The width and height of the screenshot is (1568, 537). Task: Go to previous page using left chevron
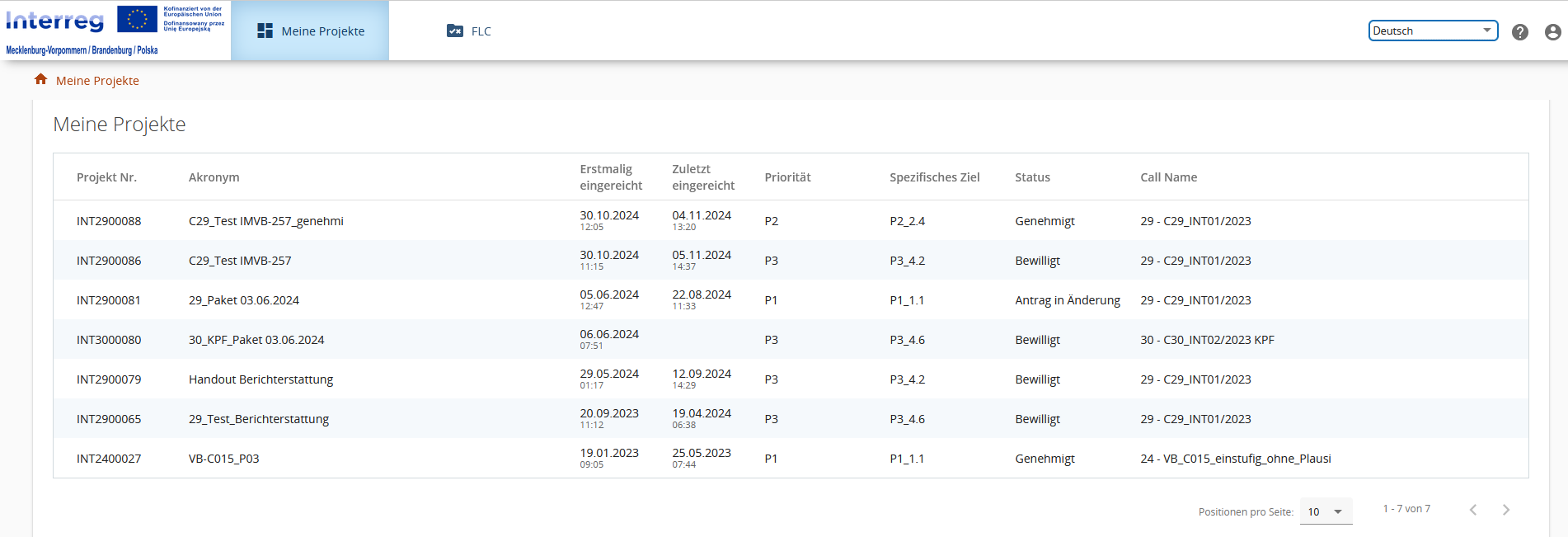pyautogui.click(x=1472, y=510)
